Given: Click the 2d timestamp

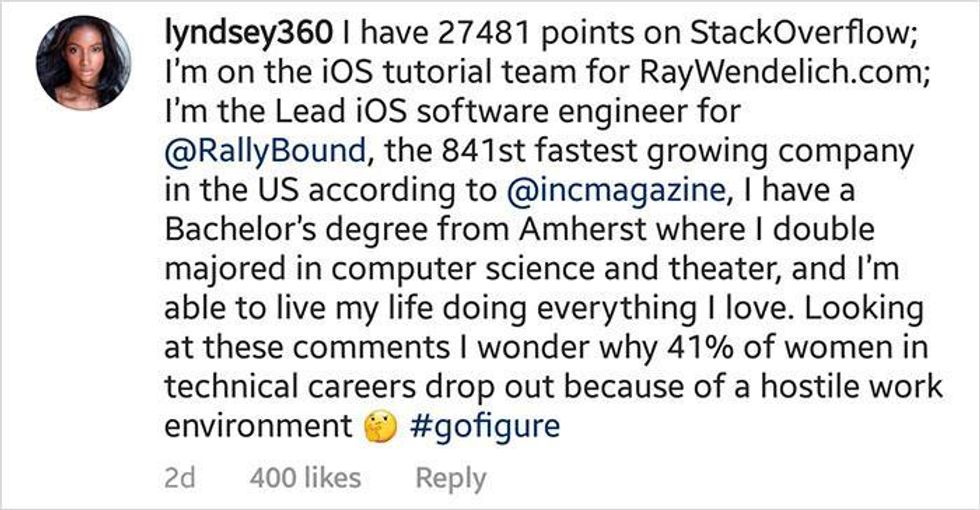Looking at the screenshot, I should (x=180, y=479).
